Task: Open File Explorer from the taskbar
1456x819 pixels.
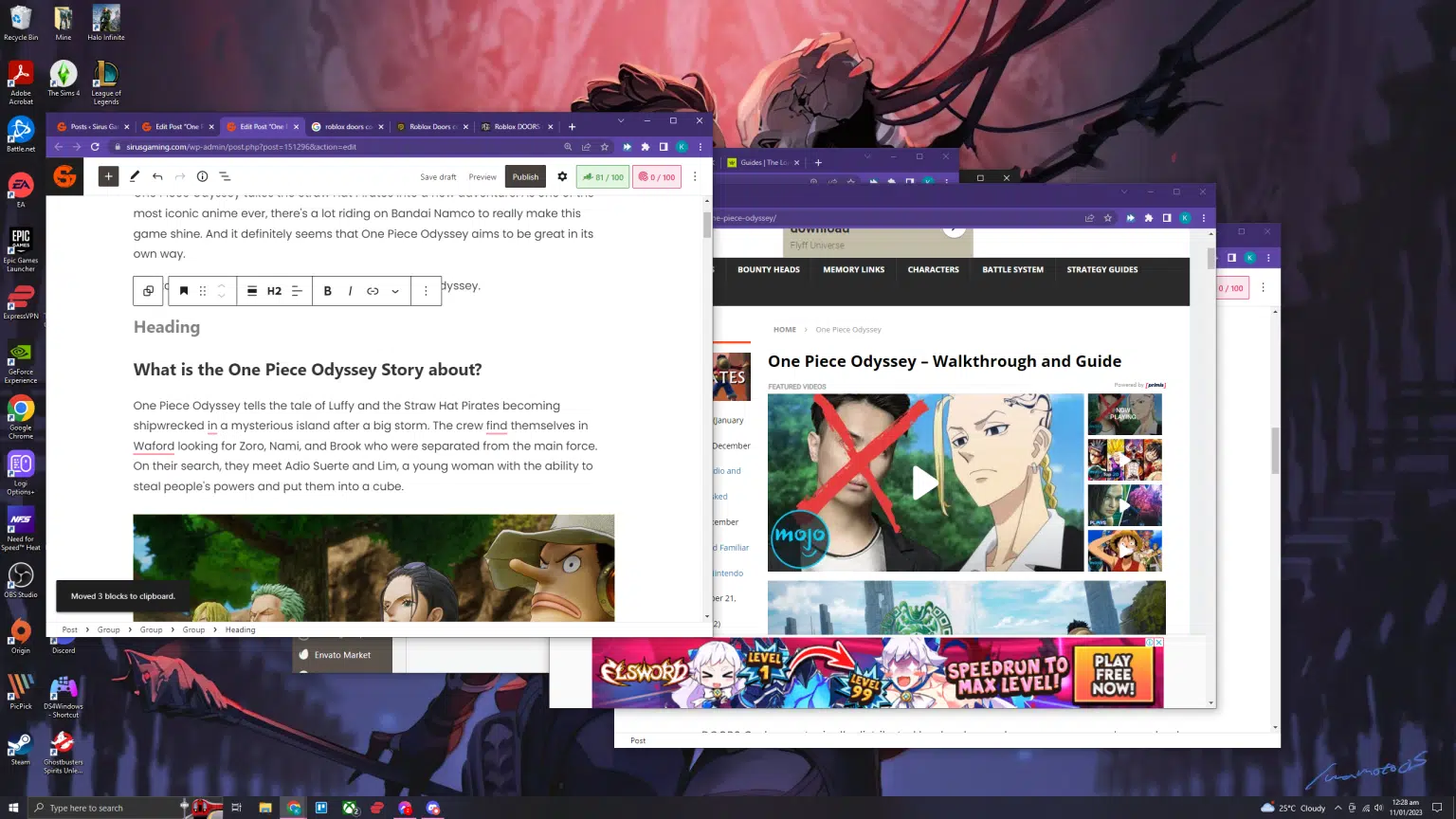Action: pyautogui.click(x=265, y=808)
